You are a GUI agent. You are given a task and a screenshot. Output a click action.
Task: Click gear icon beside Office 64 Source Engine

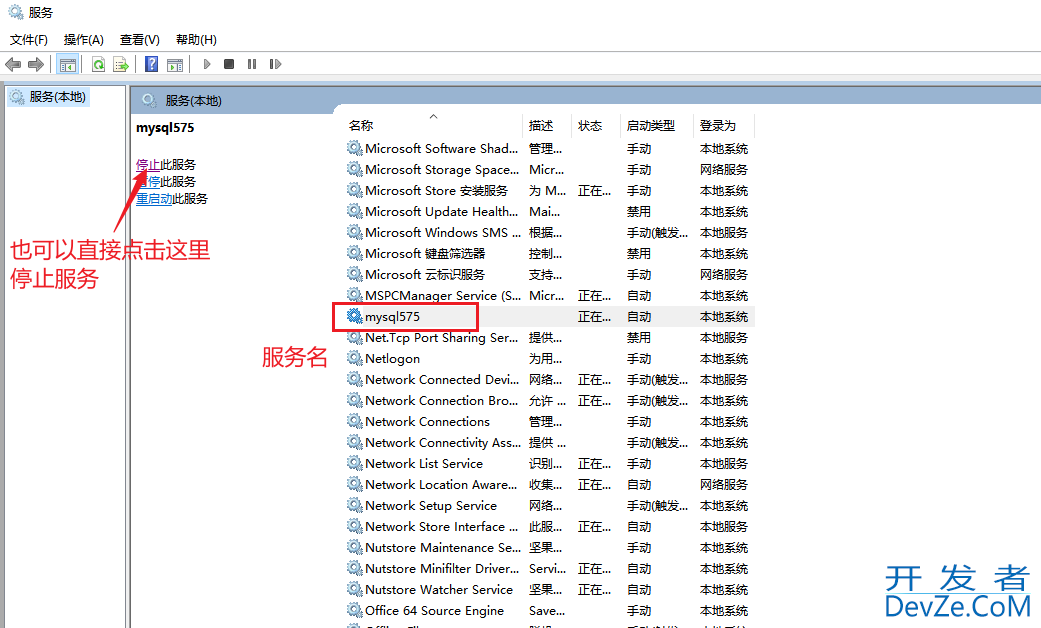[355, 610]
